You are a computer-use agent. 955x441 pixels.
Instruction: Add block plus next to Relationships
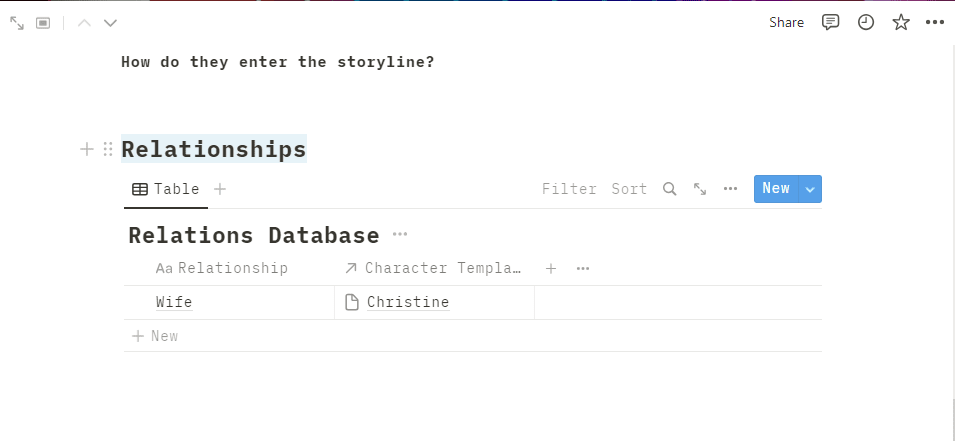coord(87,149)
